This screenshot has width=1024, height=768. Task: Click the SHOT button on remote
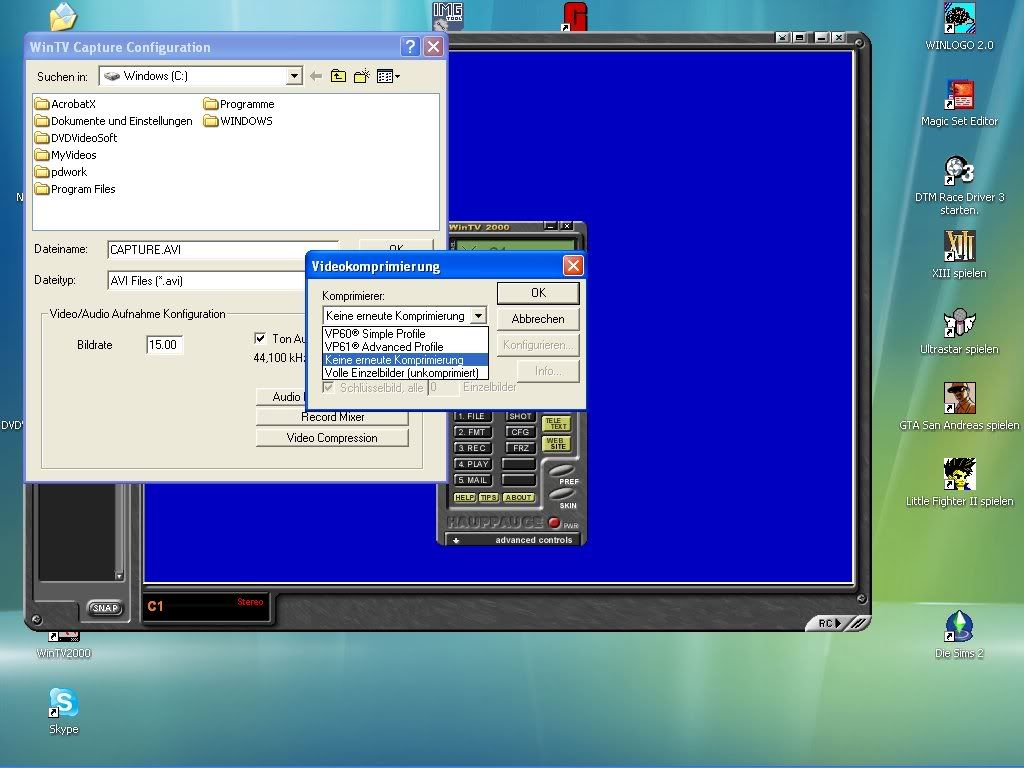point(520,416)
